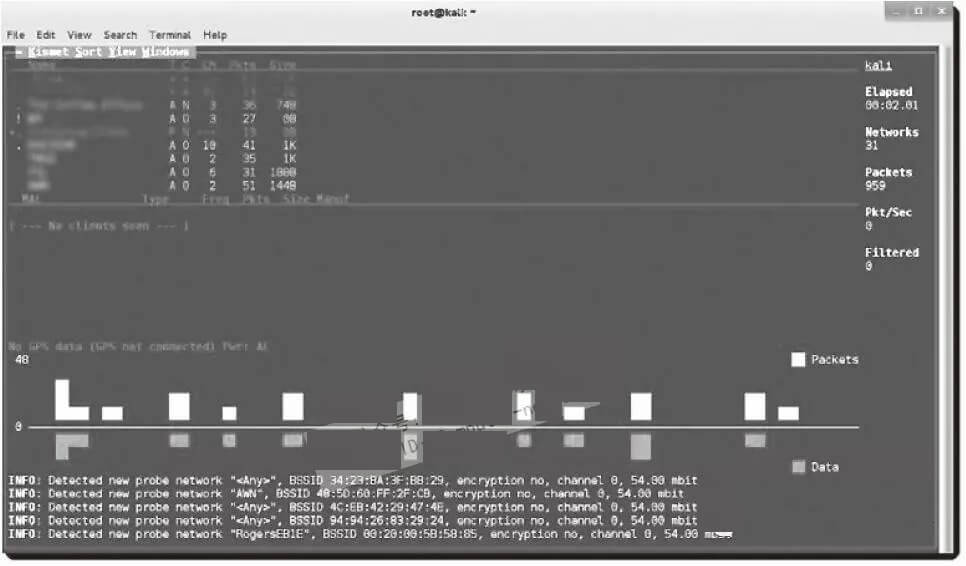Open the File menu
Image resolution: width=966 pixels, height=566 pixels.
coord(15,35)
